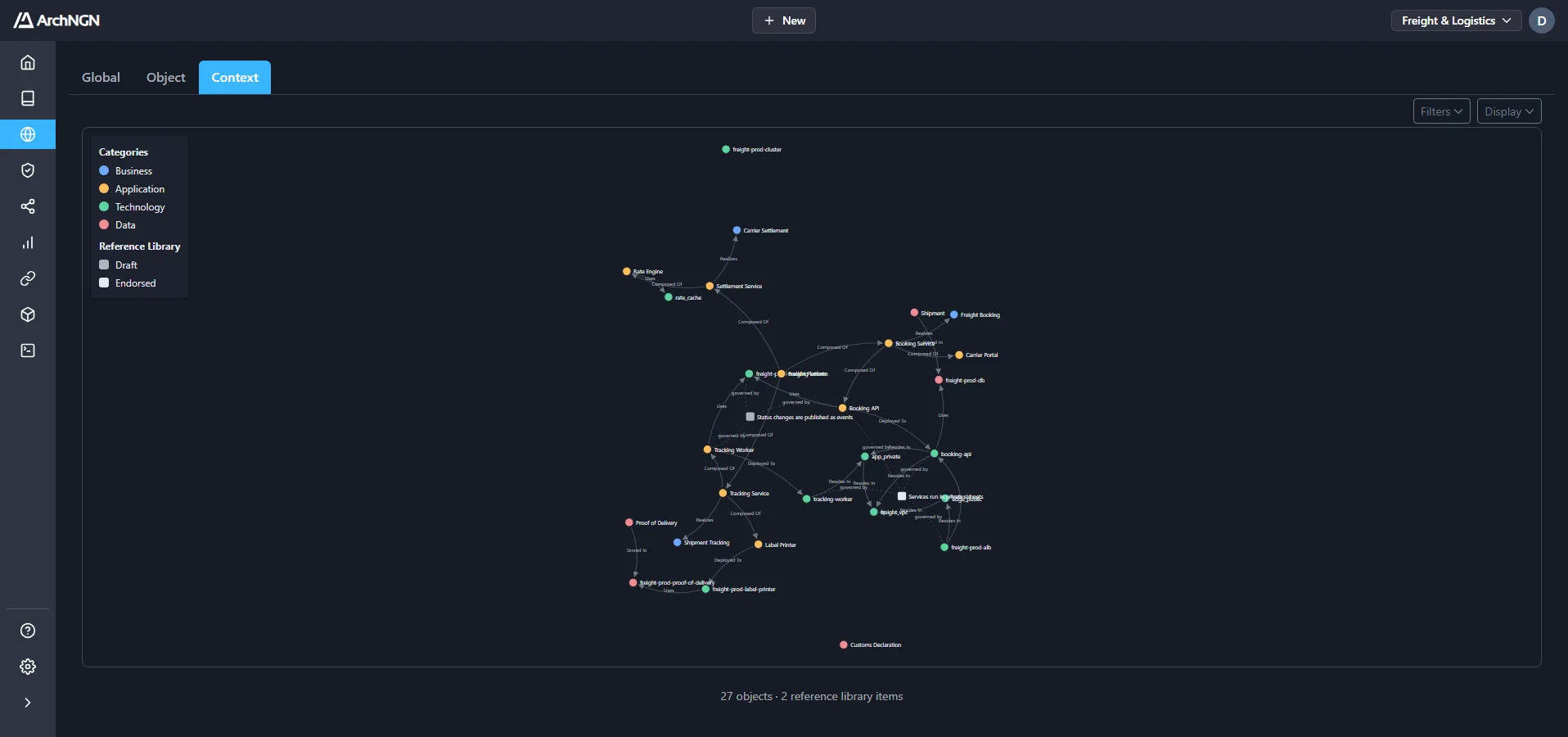
Task: Select the freight-prod-alb node
Action: pos(944,547)
